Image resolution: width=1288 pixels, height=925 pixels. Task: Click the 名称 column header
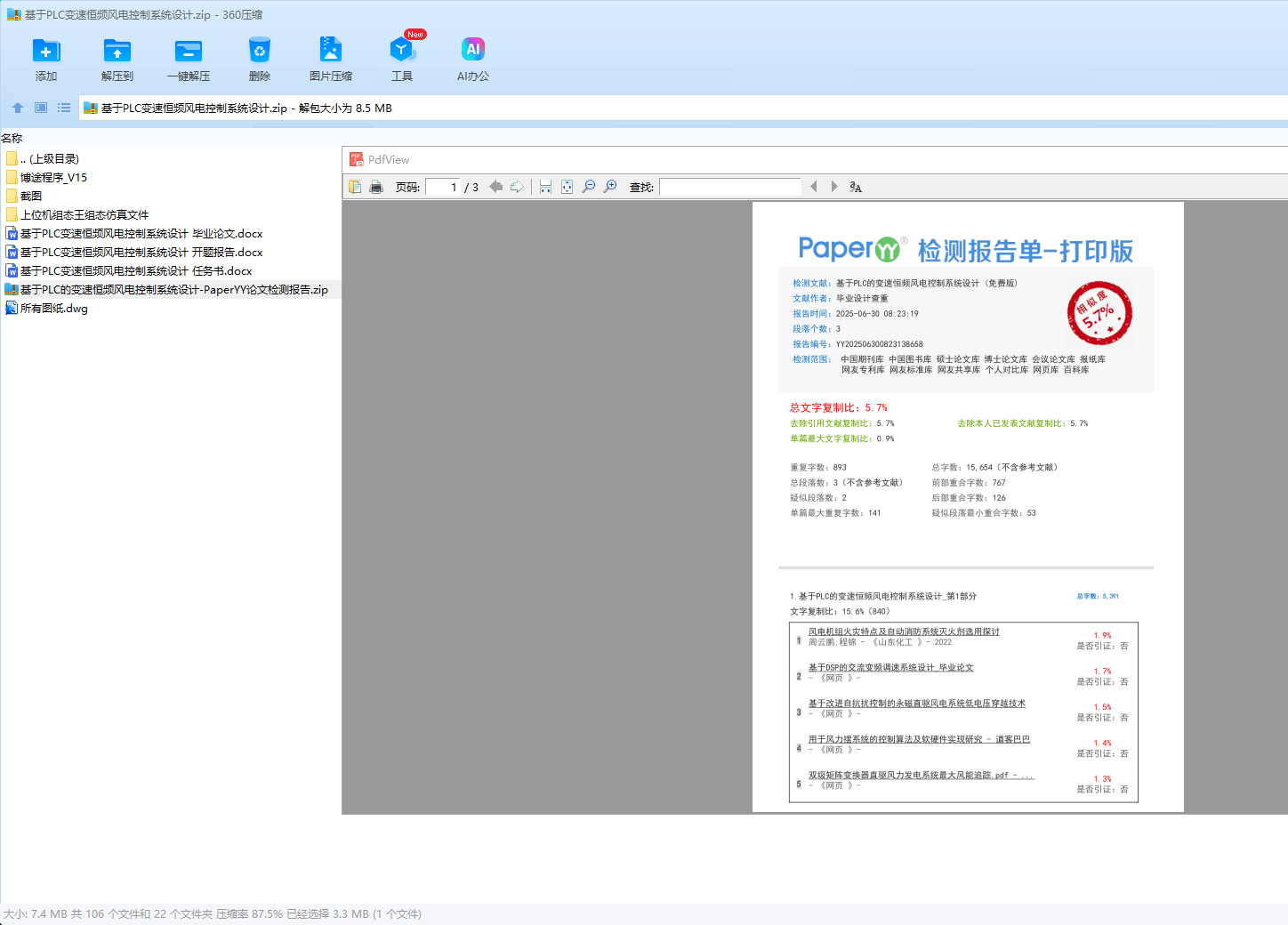click(12, 138)
